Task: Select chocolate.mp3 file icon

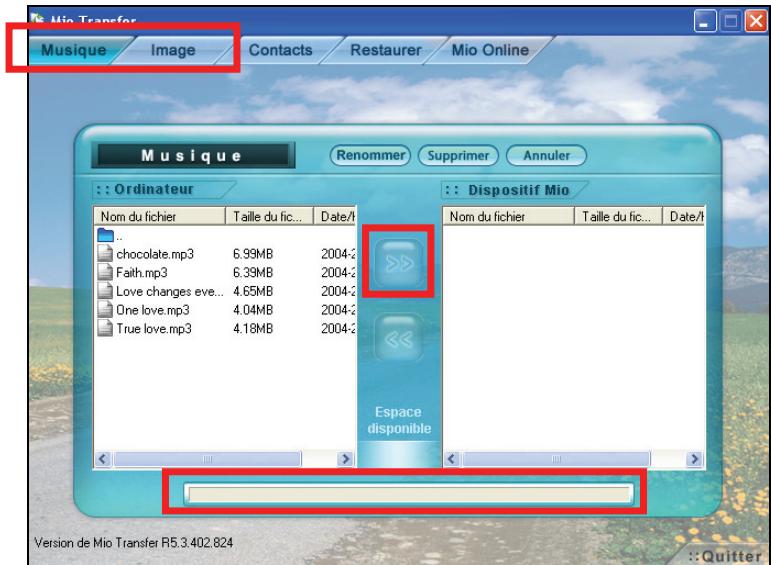Action: 105,253
